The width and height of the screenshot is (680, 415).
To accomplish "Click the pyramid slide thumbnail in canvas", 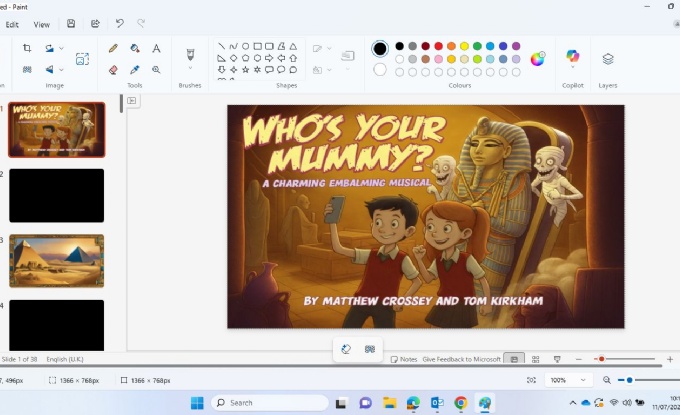I will (57, 261).
